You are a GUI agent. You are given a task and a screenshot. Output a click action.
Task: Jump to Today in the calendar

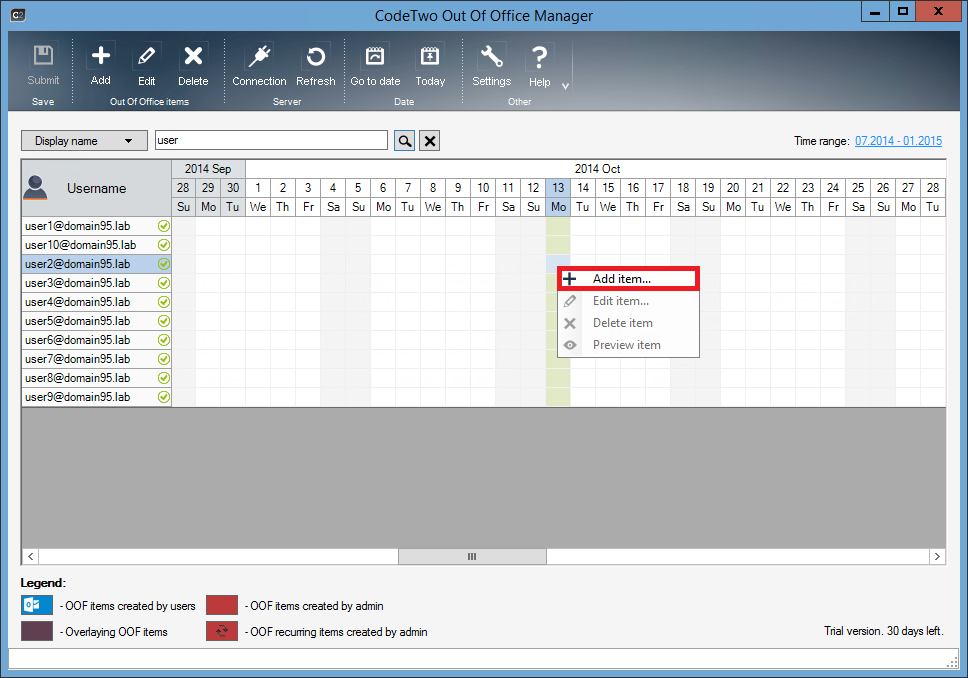(430, 64)
